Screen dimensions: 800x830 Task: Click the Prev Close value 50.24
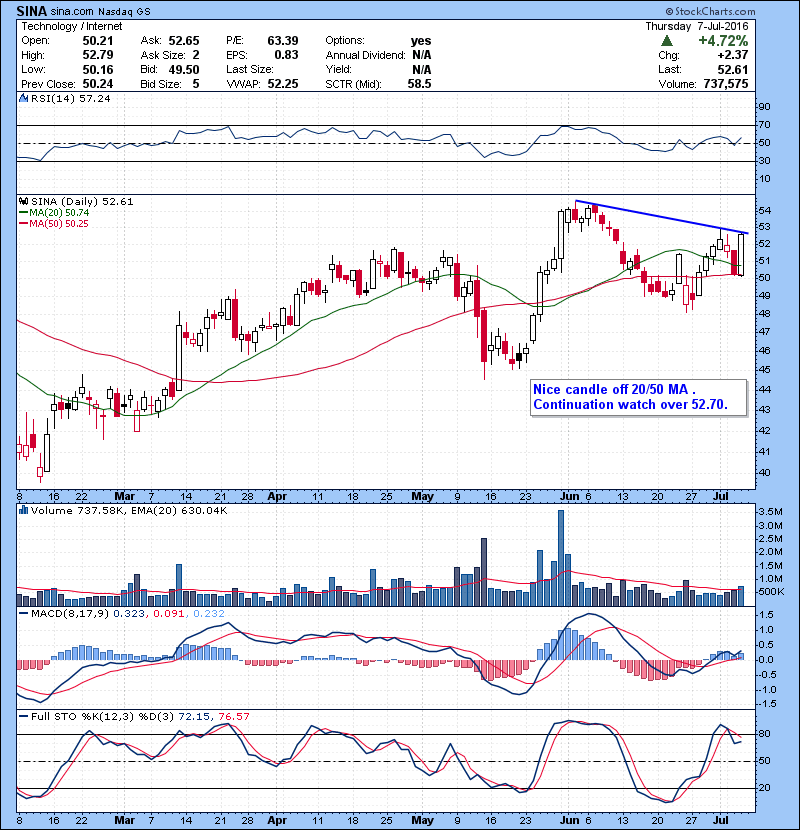pos(98,84)
